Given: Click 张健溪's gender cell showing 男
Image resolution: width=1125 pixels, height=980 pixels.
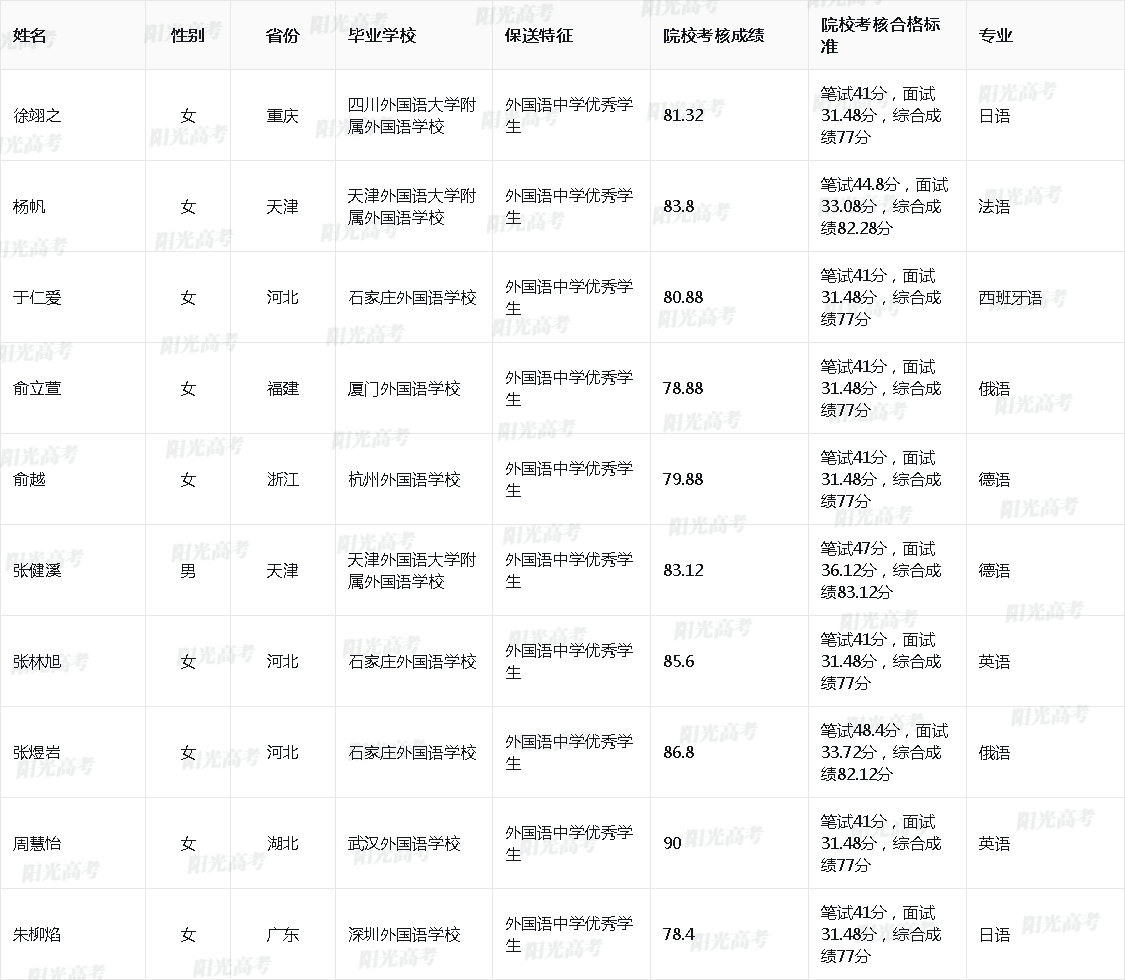Looking at the screenshot, I should pos(188,570).
